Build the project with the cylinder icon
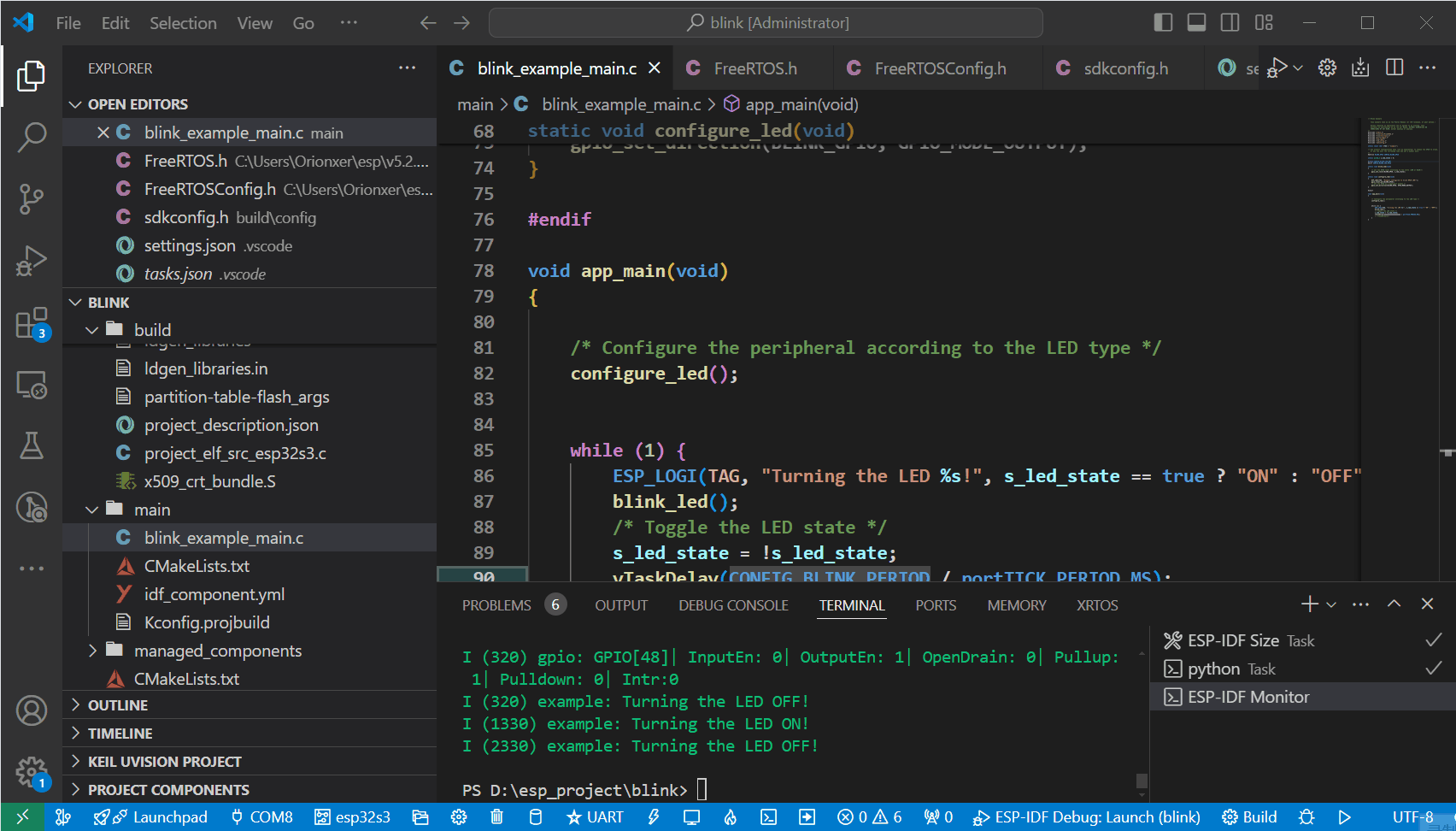 [x=536, y=817]
